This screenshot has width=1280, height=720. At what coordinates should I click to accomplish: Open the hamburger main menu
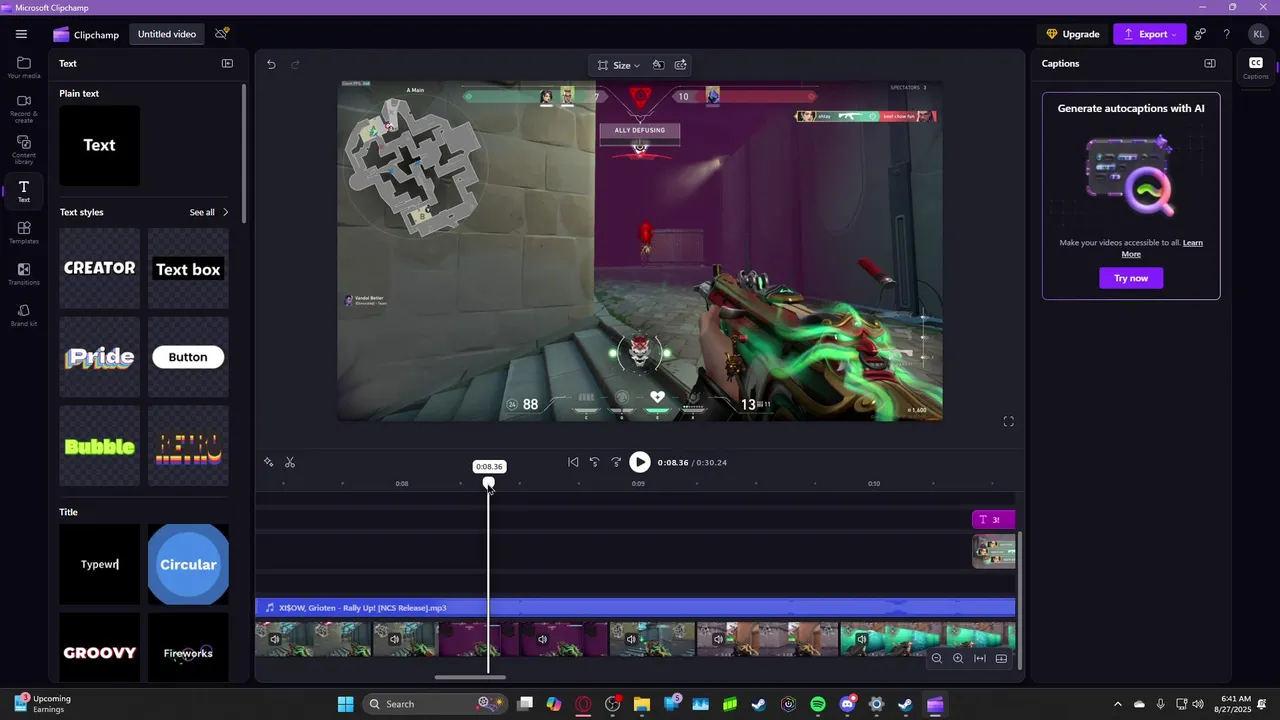21,34
